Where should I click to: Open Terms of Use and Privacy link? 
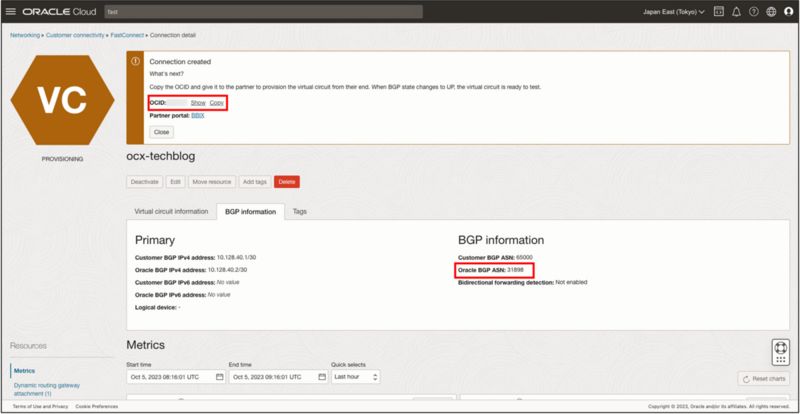40,406
